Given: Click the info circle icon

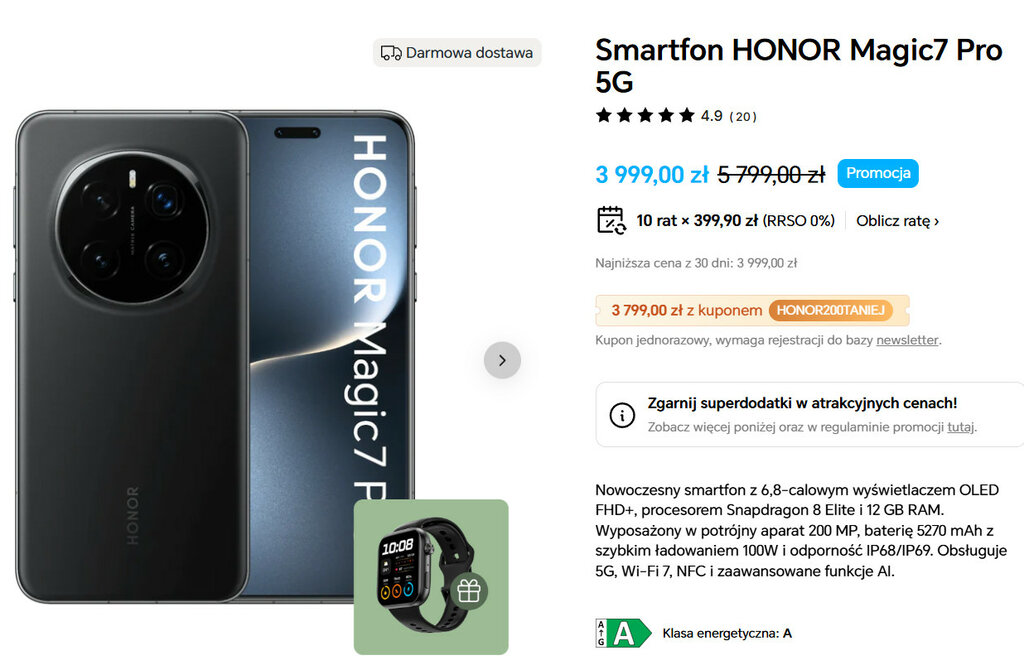Looking at the screenshot, I should click(622, 415).
